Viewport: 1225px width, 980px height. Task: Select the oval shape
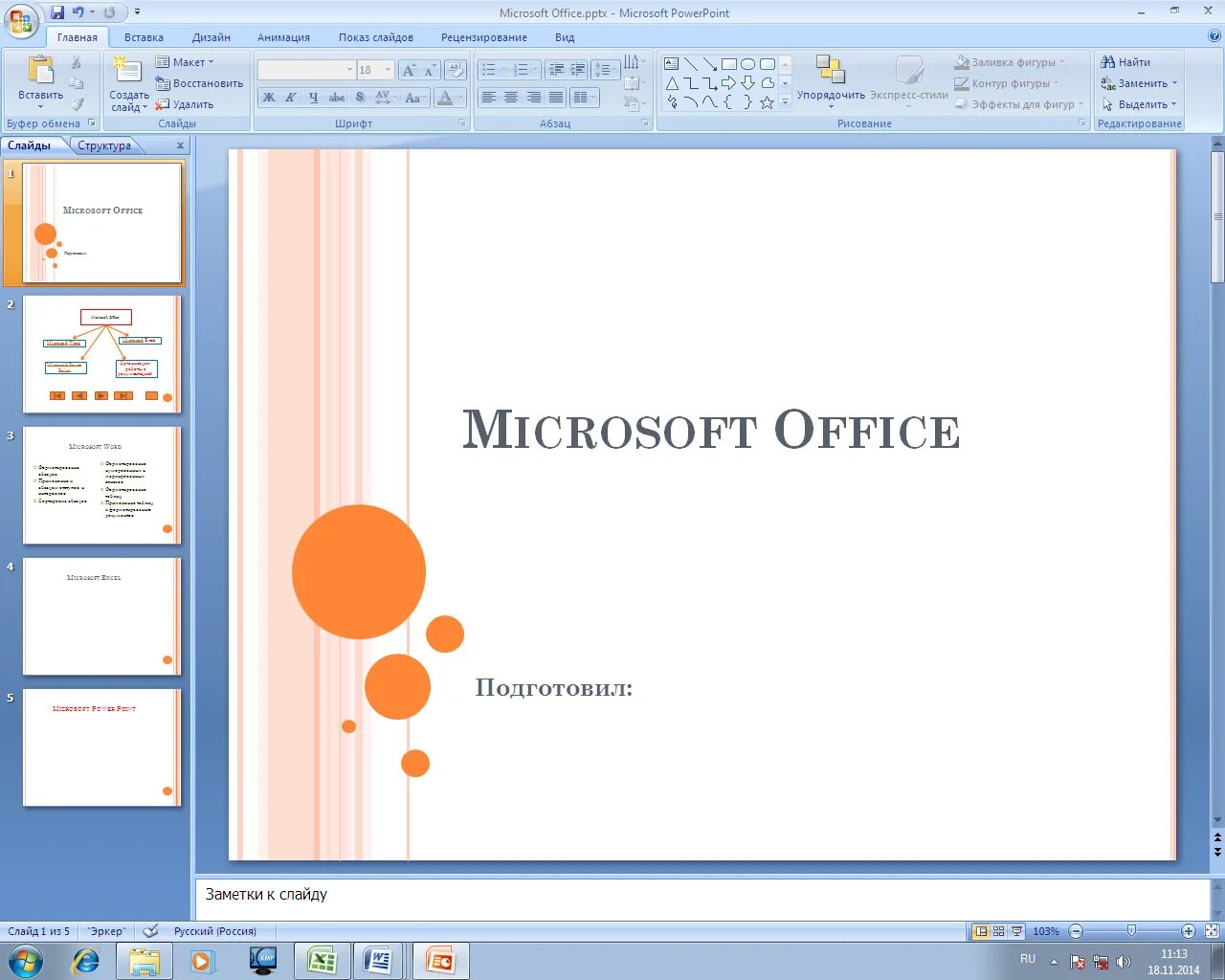[x=748, y=64]
